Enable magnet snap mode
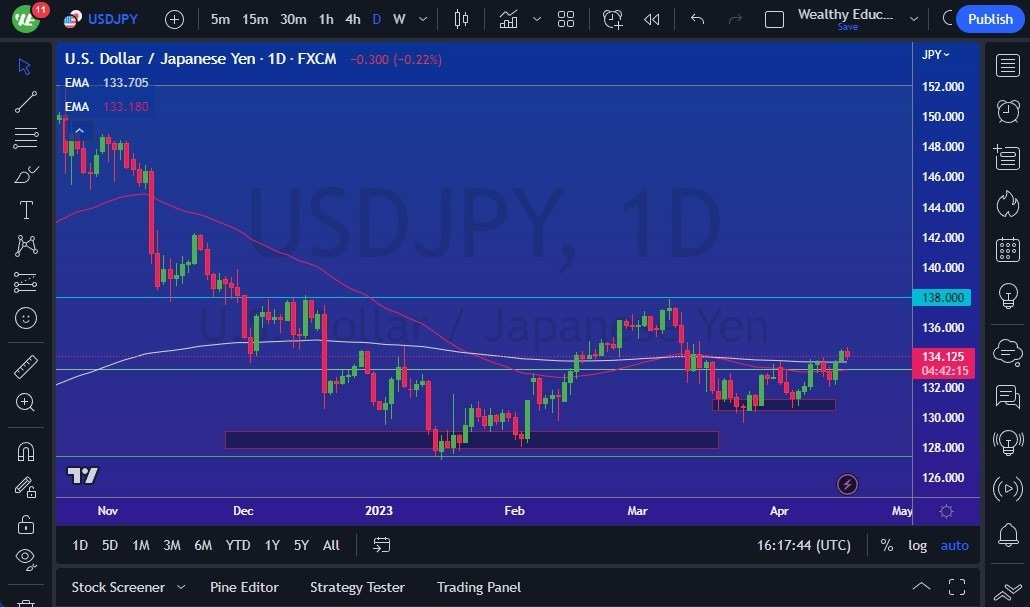1030x607 pixels. [25, 451]
